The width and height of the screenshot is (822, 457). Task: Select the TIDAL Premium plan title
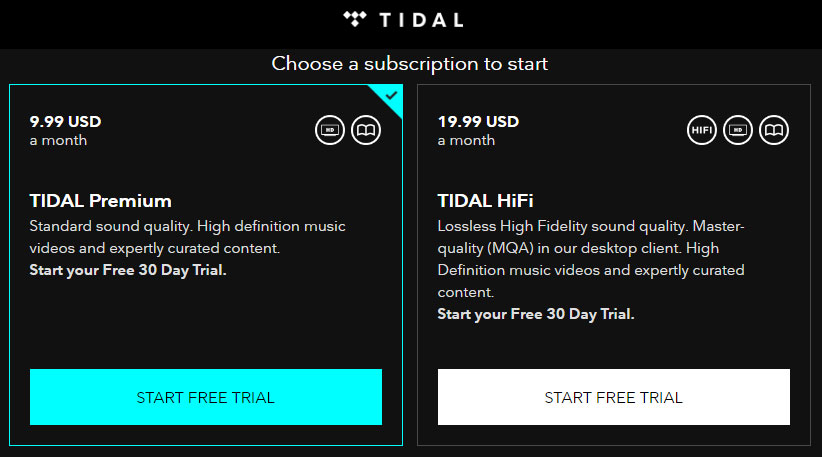[101, 200]
